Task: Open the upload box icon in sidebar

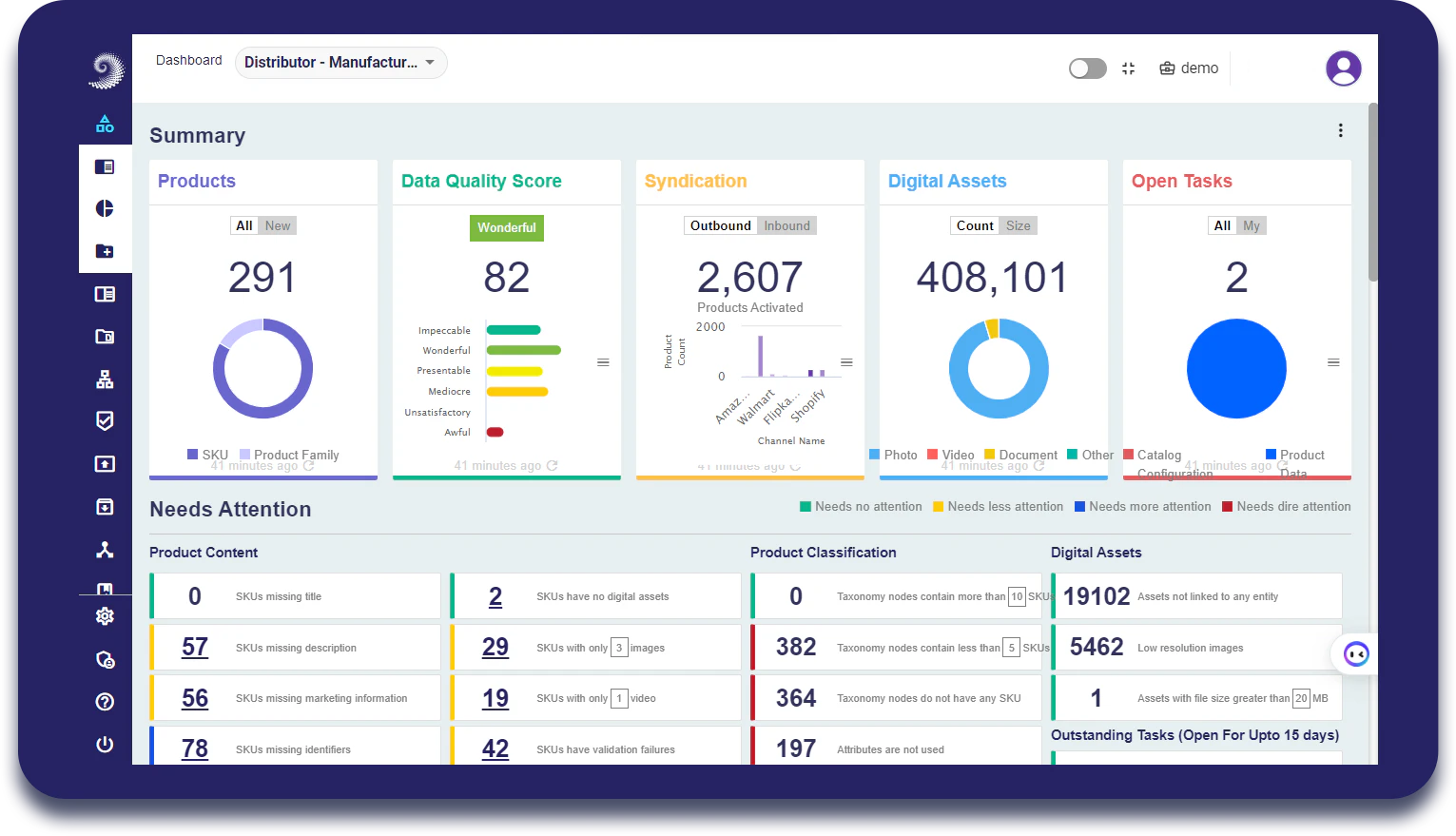Action: point(105,463)
